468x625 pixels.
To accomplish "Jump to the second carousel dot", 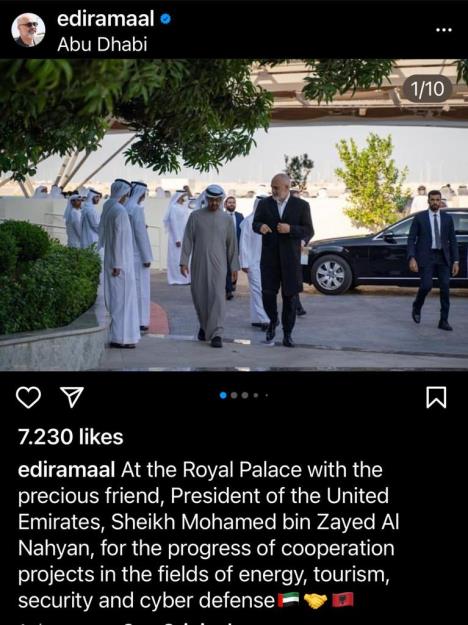I will [234, 395].
